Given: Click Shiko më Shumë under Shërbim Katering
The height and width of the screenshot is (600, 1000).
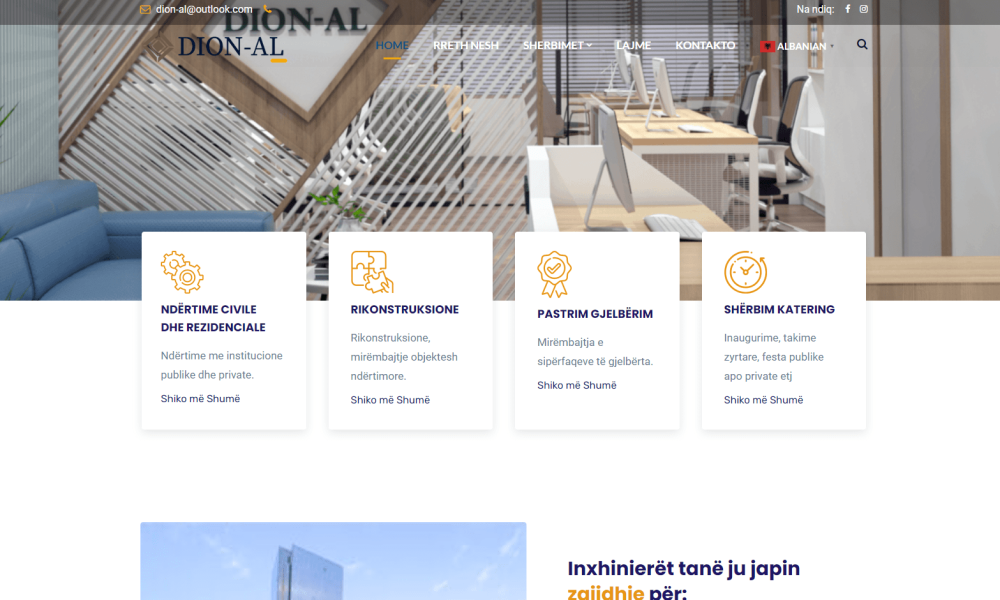Looking at the screenshot, I should (763, 400).
